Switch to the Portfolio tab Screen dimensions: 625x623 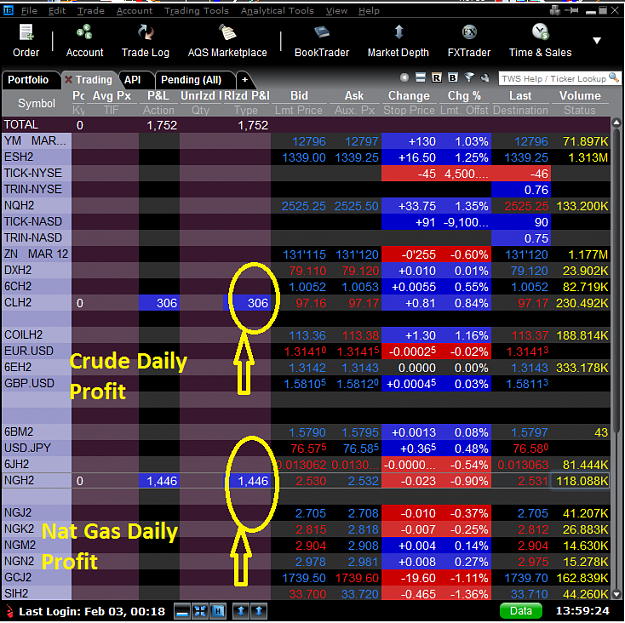[x=28, y=80]
